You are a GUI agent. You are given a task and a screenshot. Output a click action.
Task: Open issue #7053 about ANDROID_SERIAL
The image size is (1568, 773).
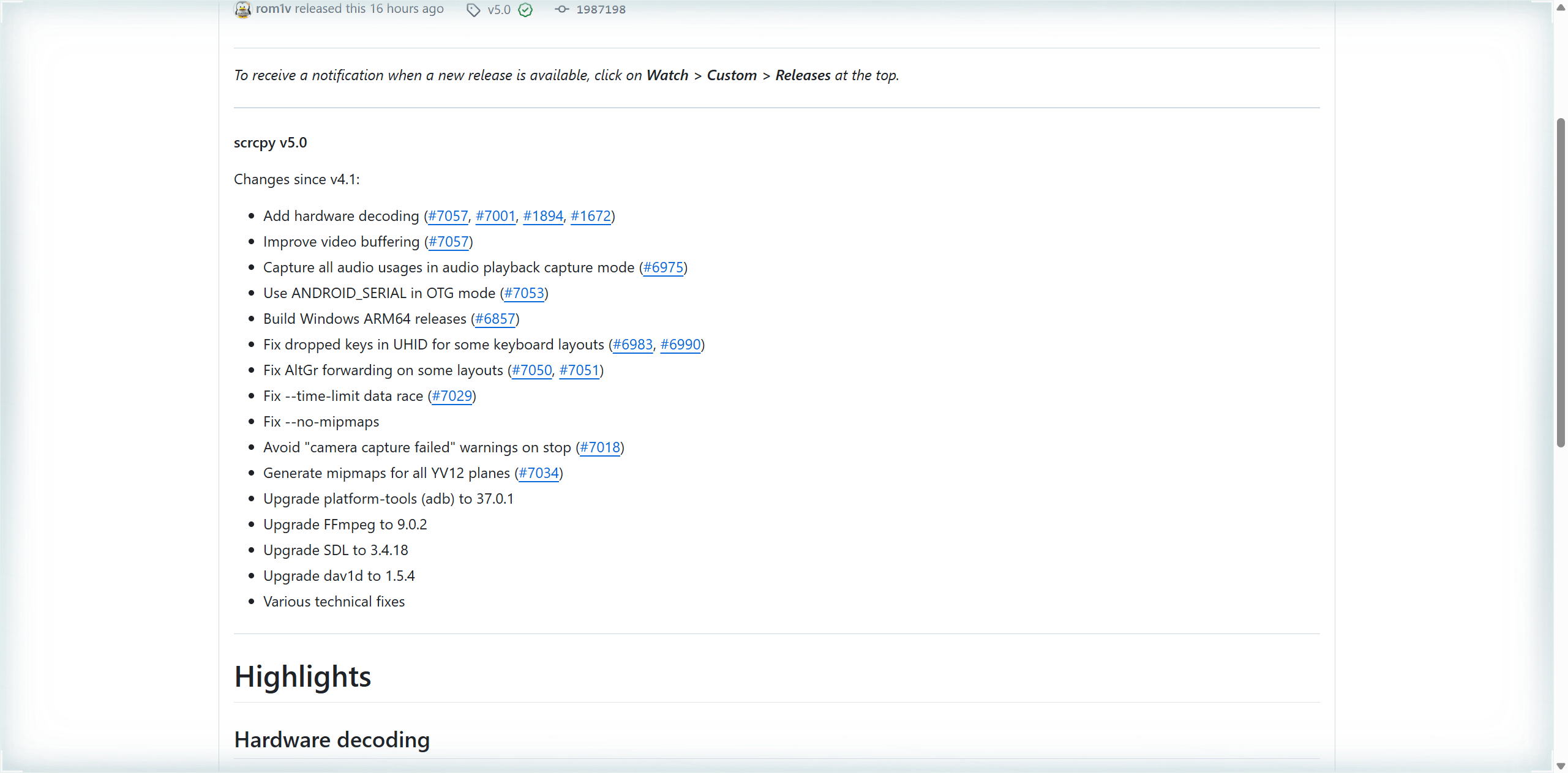(524, 293)
